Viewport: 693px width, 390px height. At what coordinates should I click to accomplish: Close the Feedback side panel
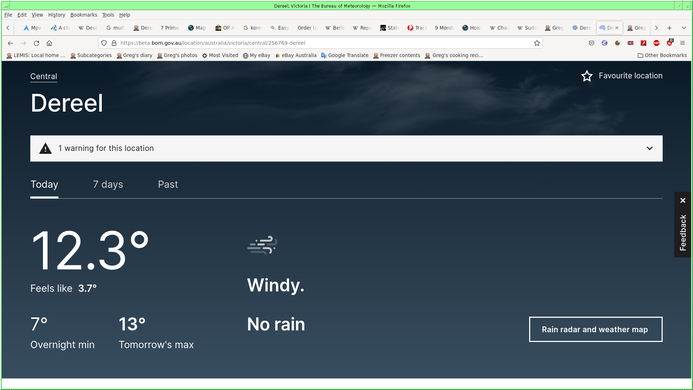[x=682, y=200]
